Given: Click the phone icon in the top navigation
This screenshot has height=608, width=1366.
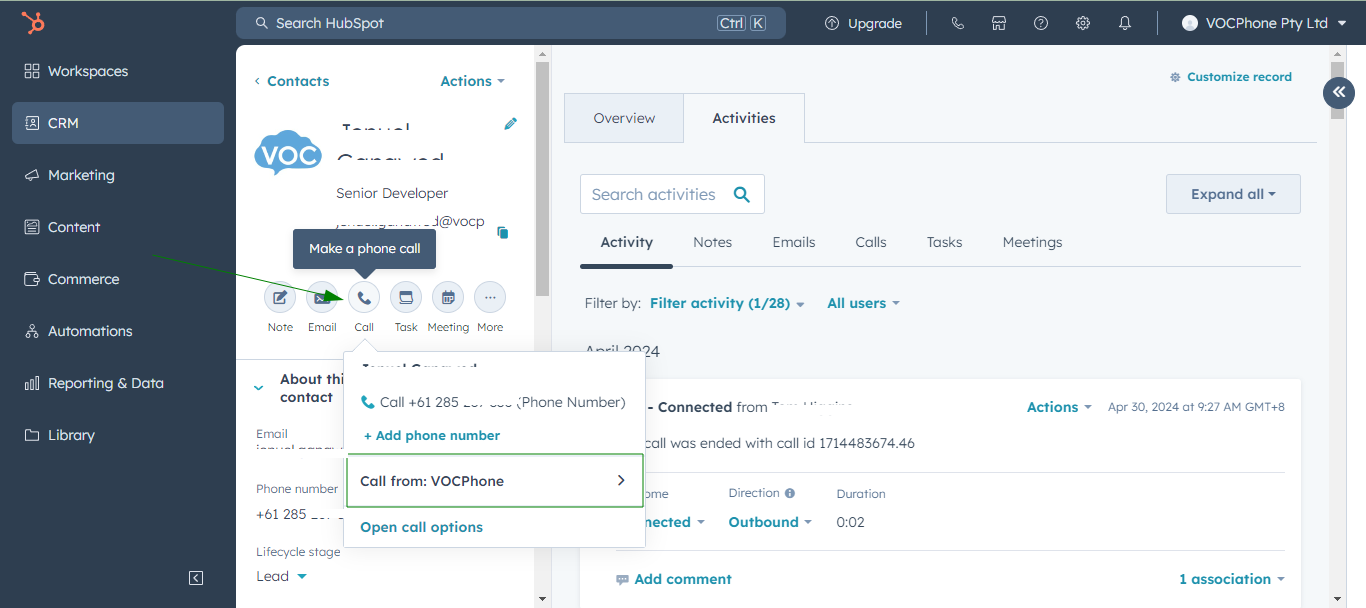Looking at the screenshot, I should tap(957, 22).
